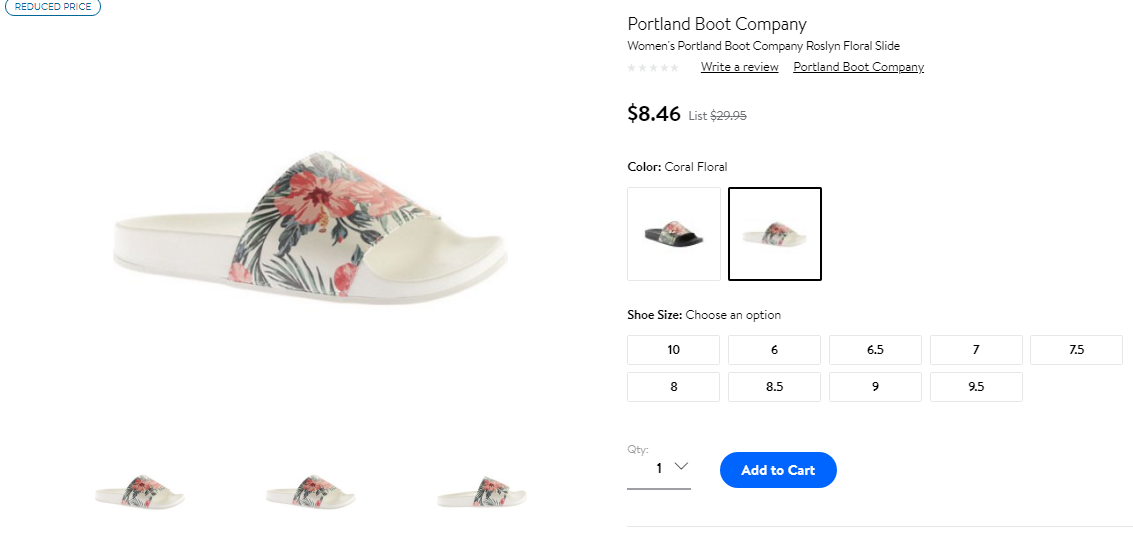Click the Add to Cart button
The height and width of the screenshot is (538, 1133).
(778, 470)
